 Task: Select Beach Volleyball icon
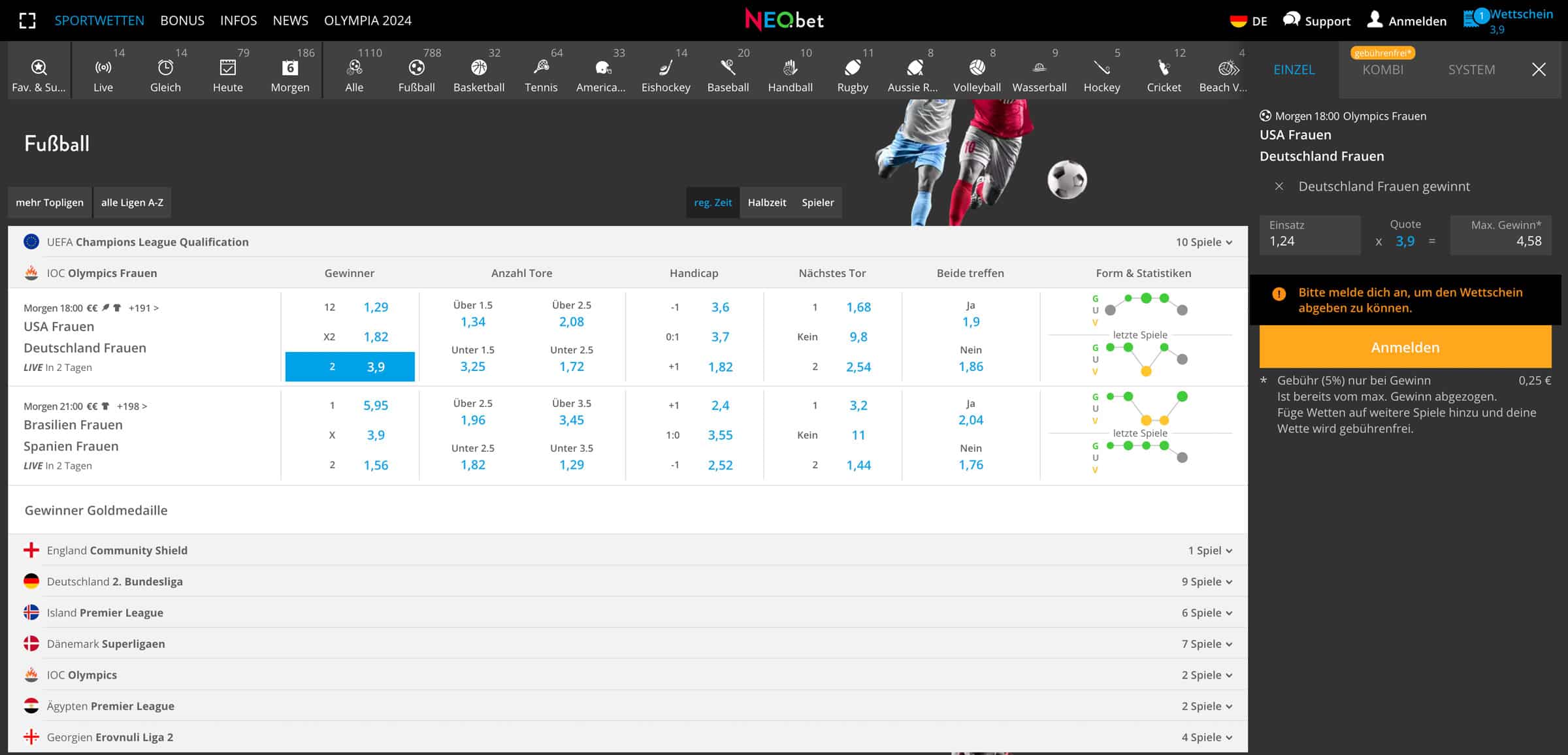click(x=1228, y=67)
